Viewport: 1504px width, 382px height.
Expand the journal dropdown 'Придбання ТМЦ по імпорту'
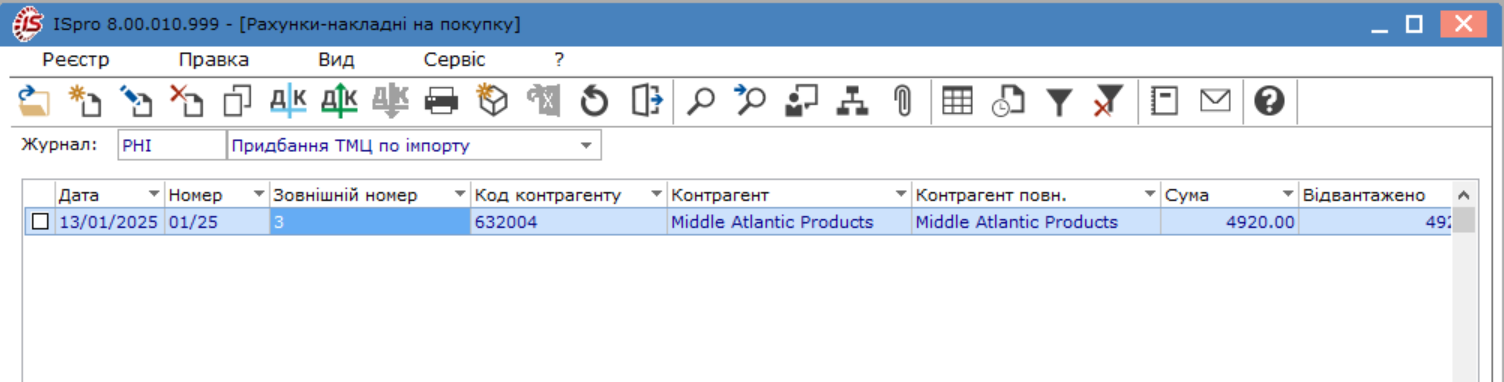[x=586, y=146]
